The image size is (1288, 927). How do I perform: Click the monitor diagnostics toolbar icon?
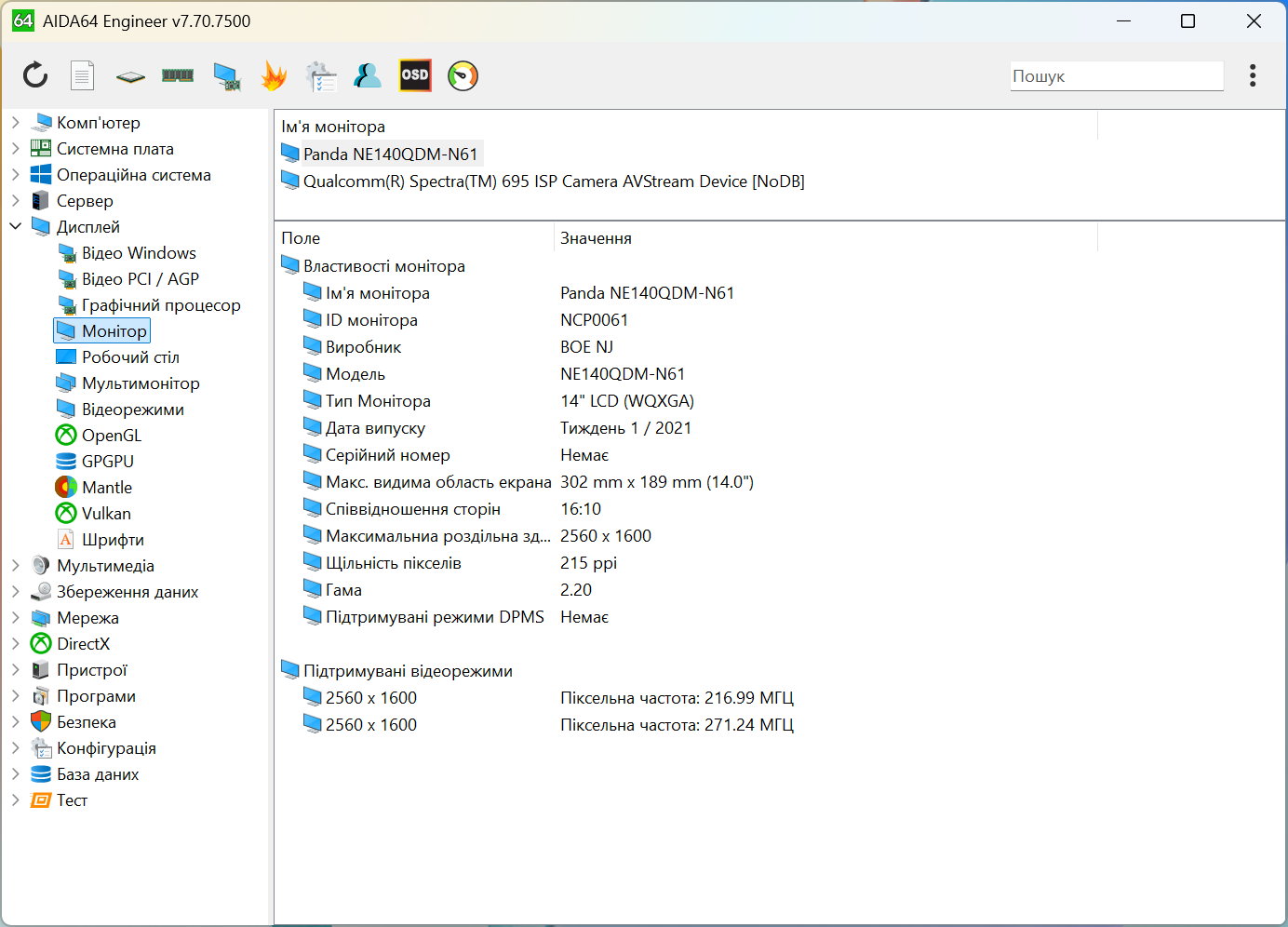coord(226,76)
